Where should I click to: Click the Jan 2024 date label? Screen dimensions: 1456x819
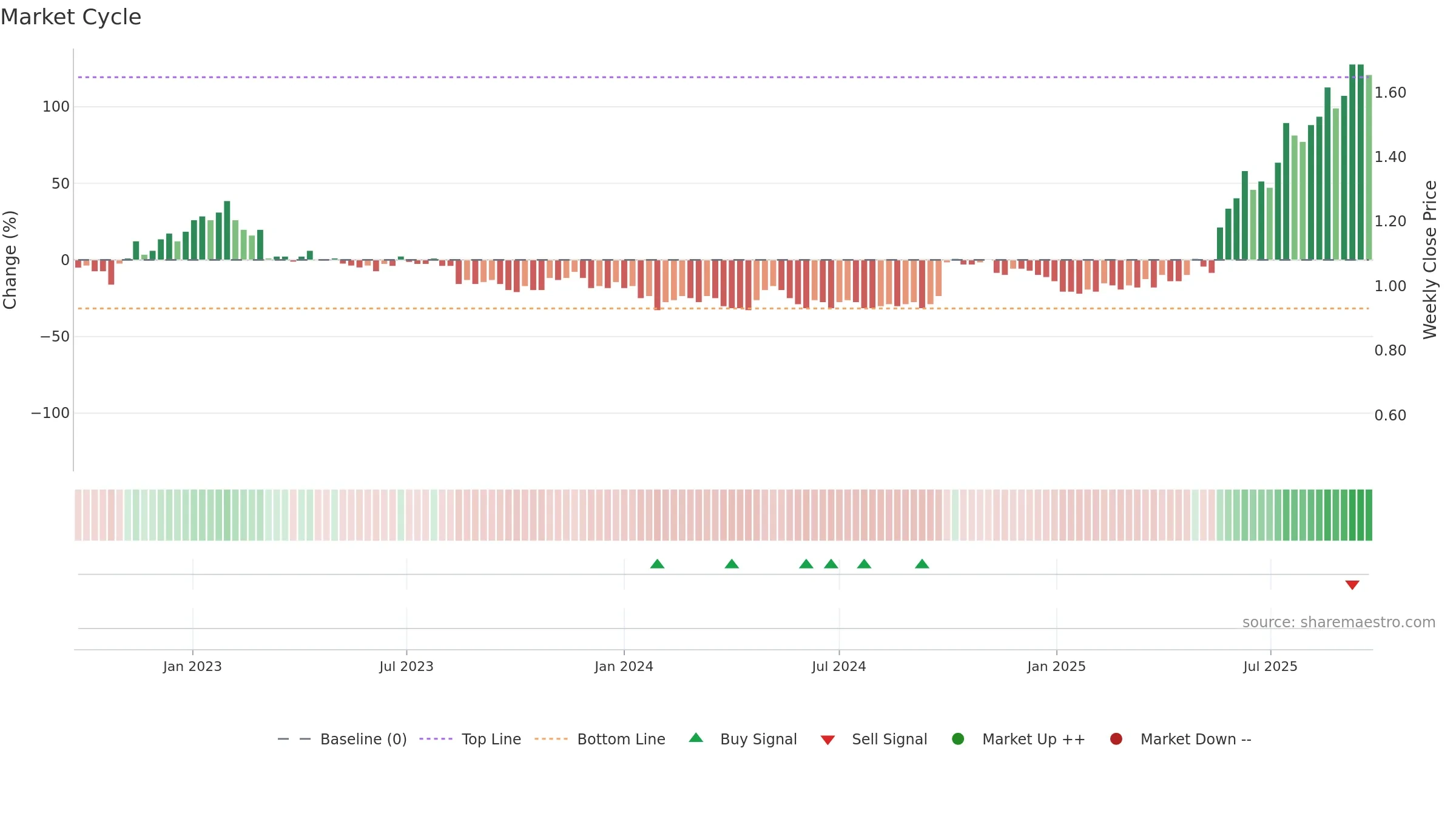click(x=624, y=667)
